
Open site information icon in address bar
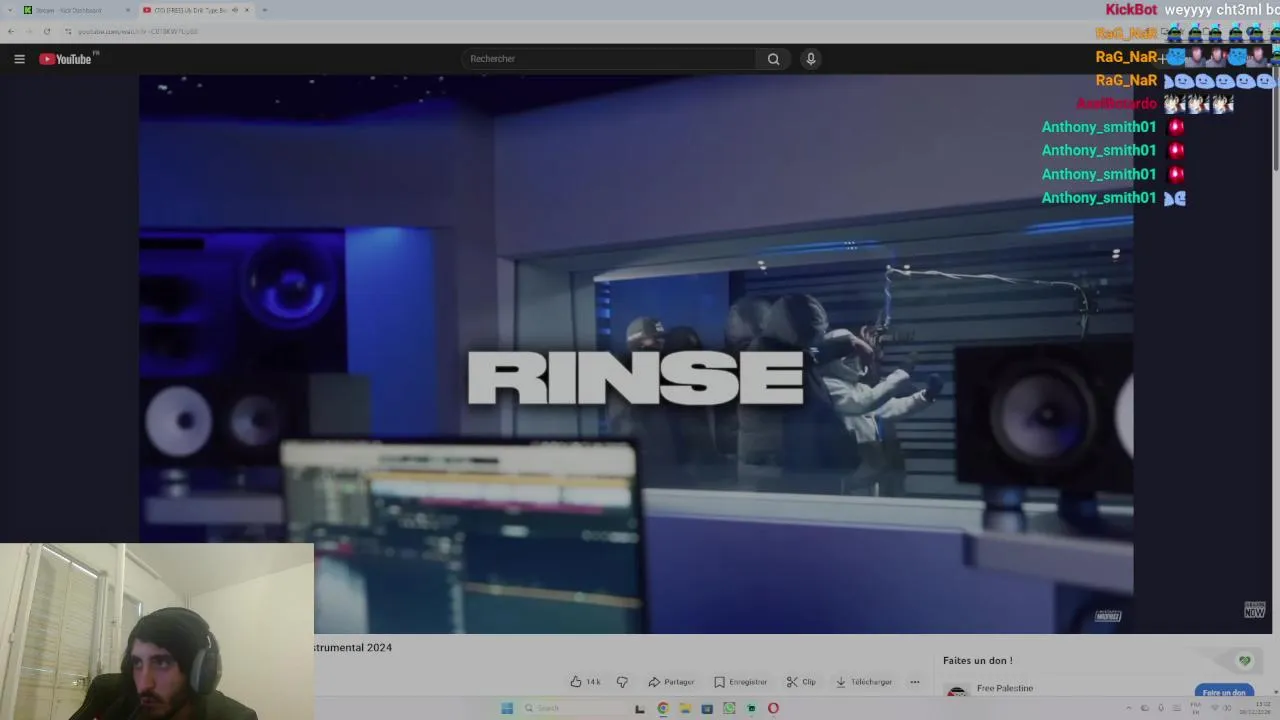pyautogui.click(x=70, y=31)
